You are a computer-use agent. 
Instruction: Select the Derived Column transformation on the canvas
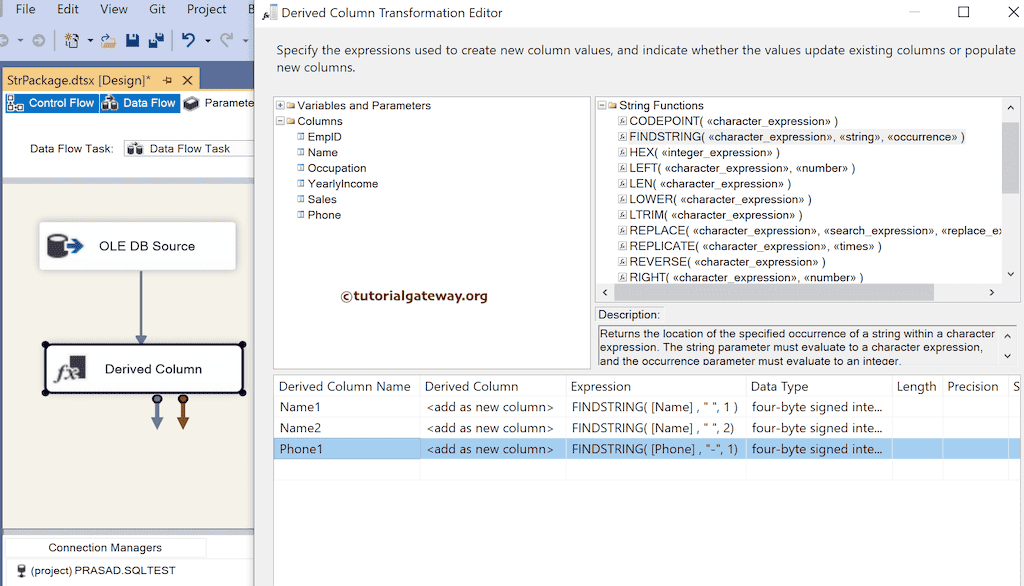point(144,369)
